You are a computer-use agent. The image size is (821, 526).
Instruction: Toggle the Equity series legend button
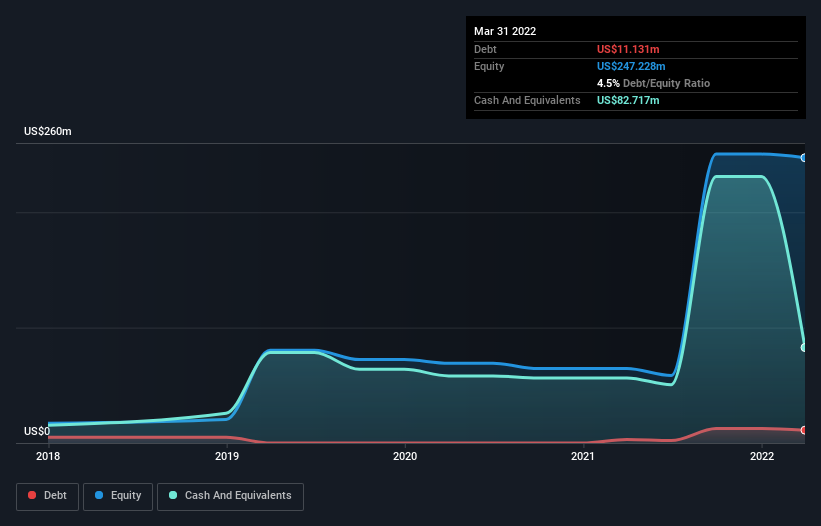tap(118, 496)
